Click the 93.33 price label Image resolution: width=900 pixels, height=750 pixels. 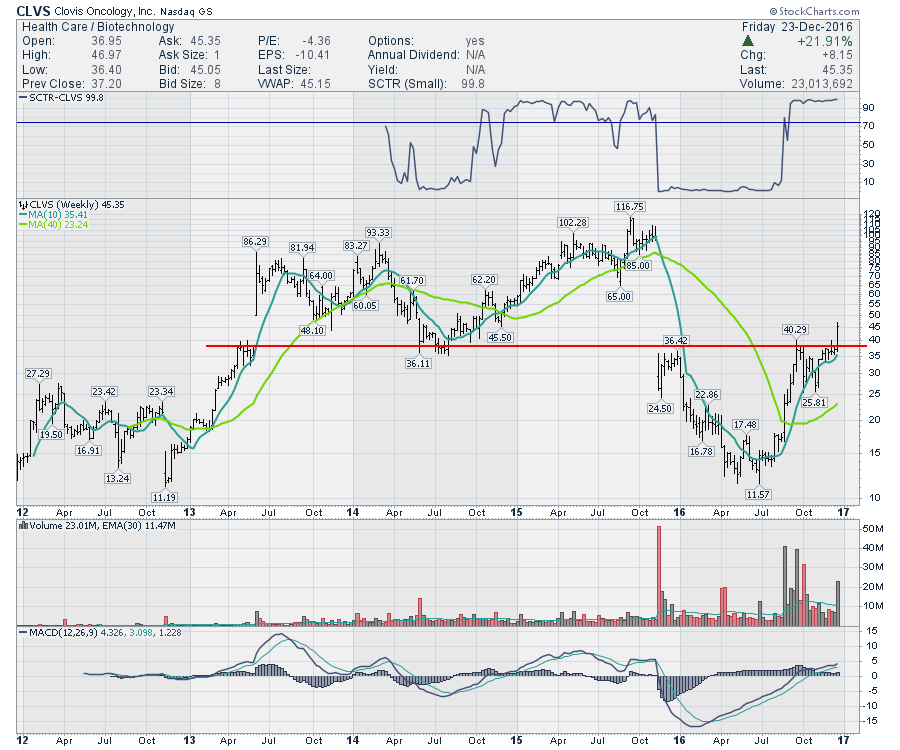[378, 232]
